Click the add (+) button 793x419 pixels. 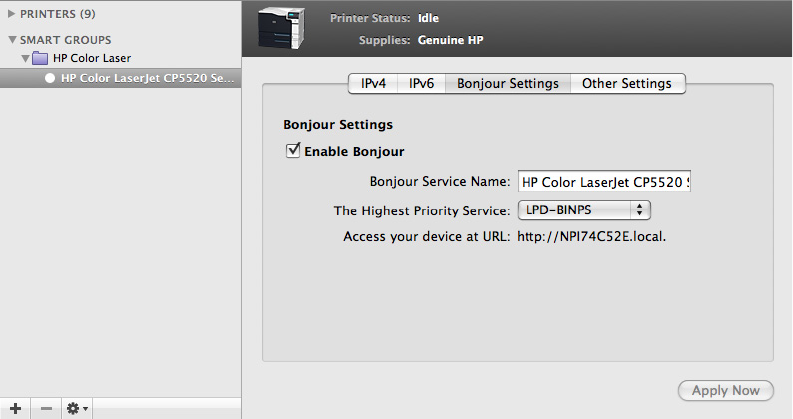[x=15, y=408]
